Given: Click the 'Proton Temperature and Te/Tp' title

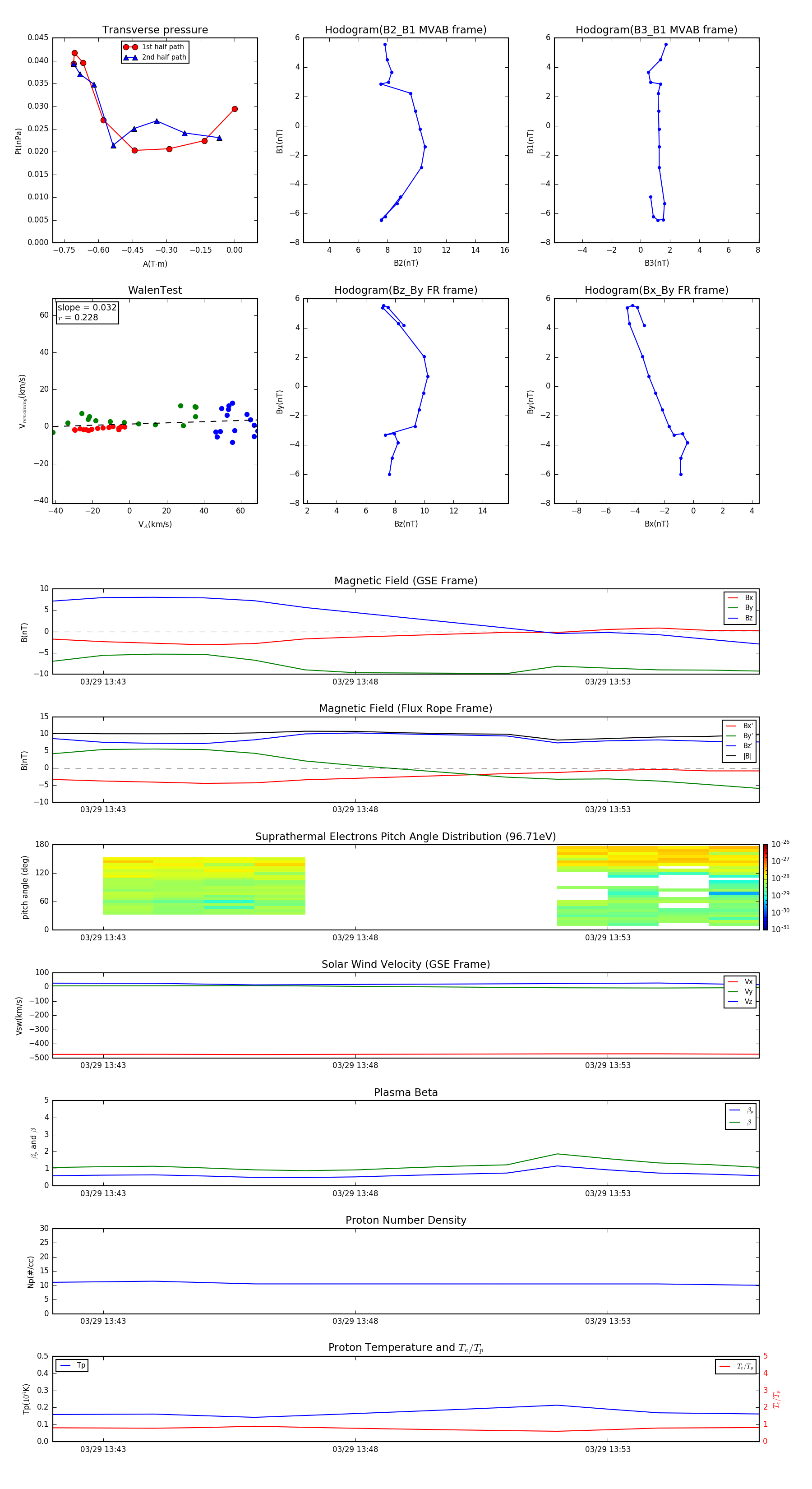Looking at the screenshot, I should click(x=406, y=1348).
